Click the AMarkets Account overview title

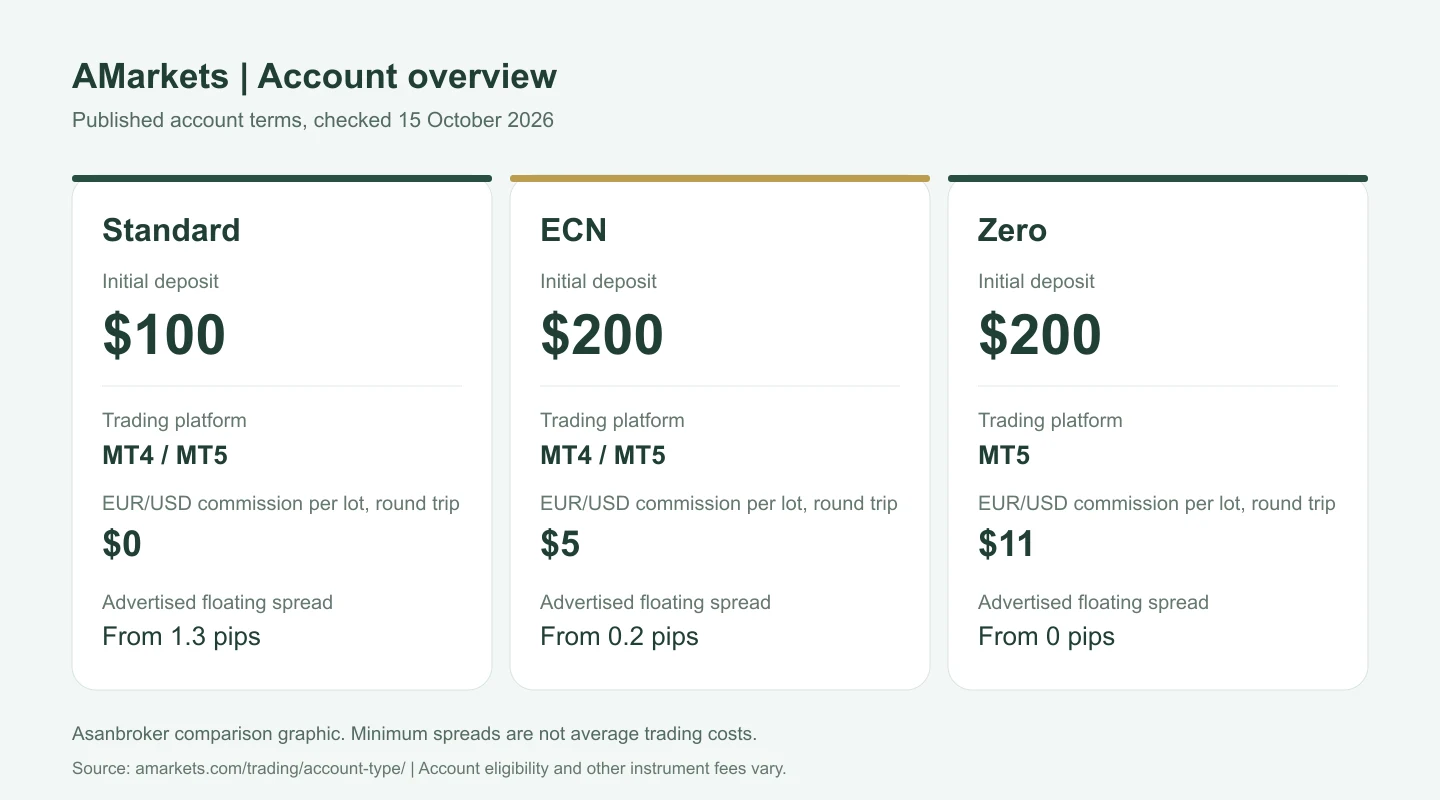[314, 76]
